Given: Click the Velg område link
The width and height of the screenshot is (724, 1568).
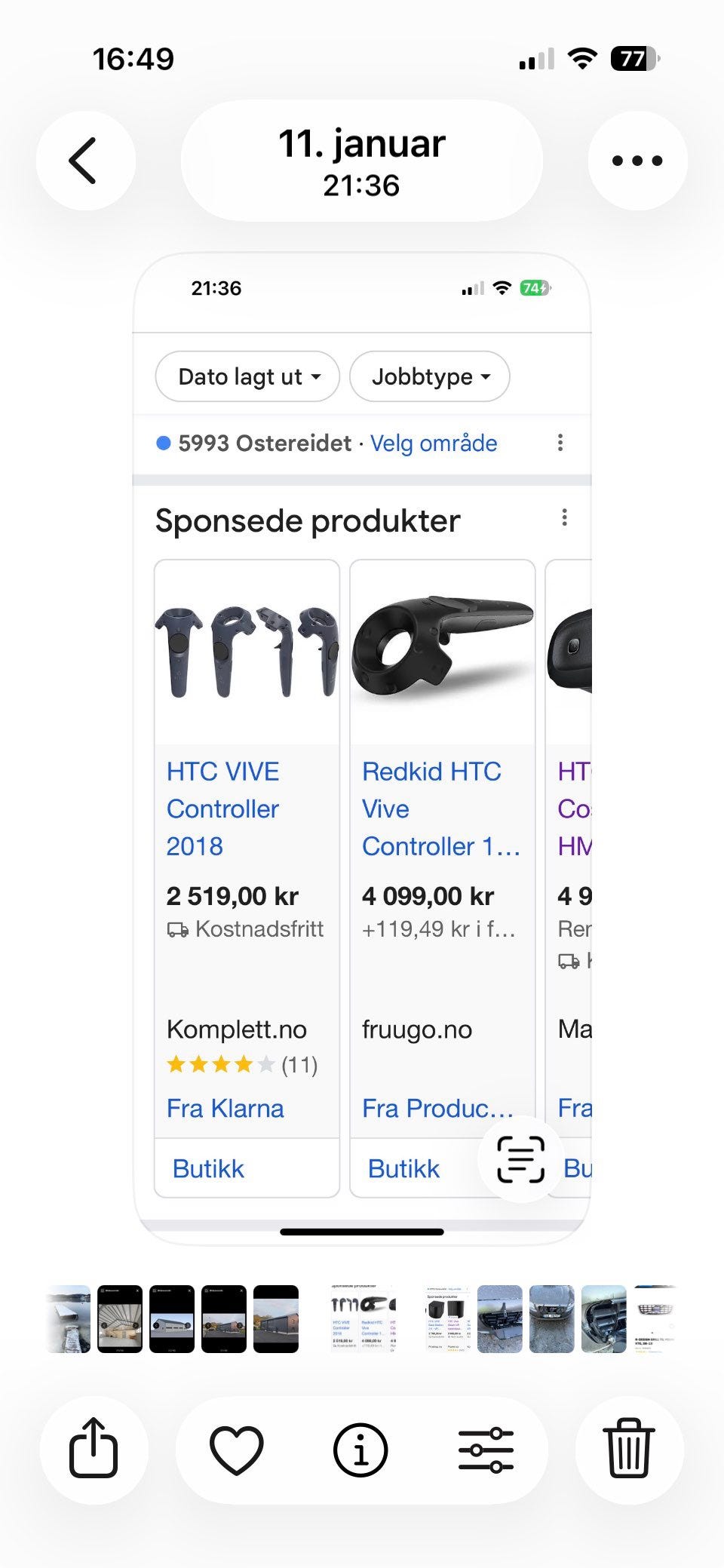Looking at the screenshot, I should click(434, 443).
